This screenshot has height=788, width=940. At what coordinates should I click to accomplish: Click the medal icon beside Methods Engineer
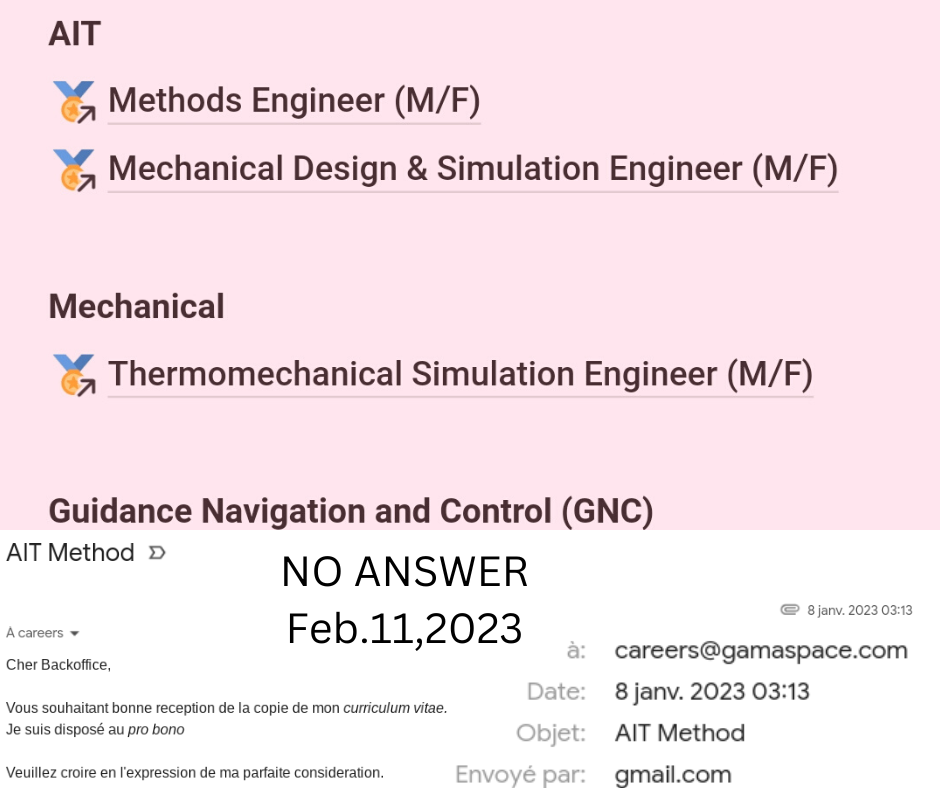(x=74, y=101)
